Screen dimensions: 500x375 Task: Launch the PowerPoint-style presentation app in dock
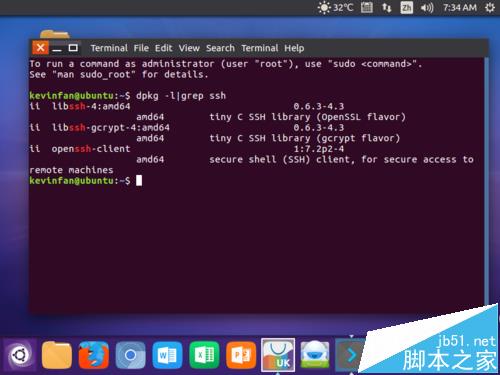[x=241, y=355]
